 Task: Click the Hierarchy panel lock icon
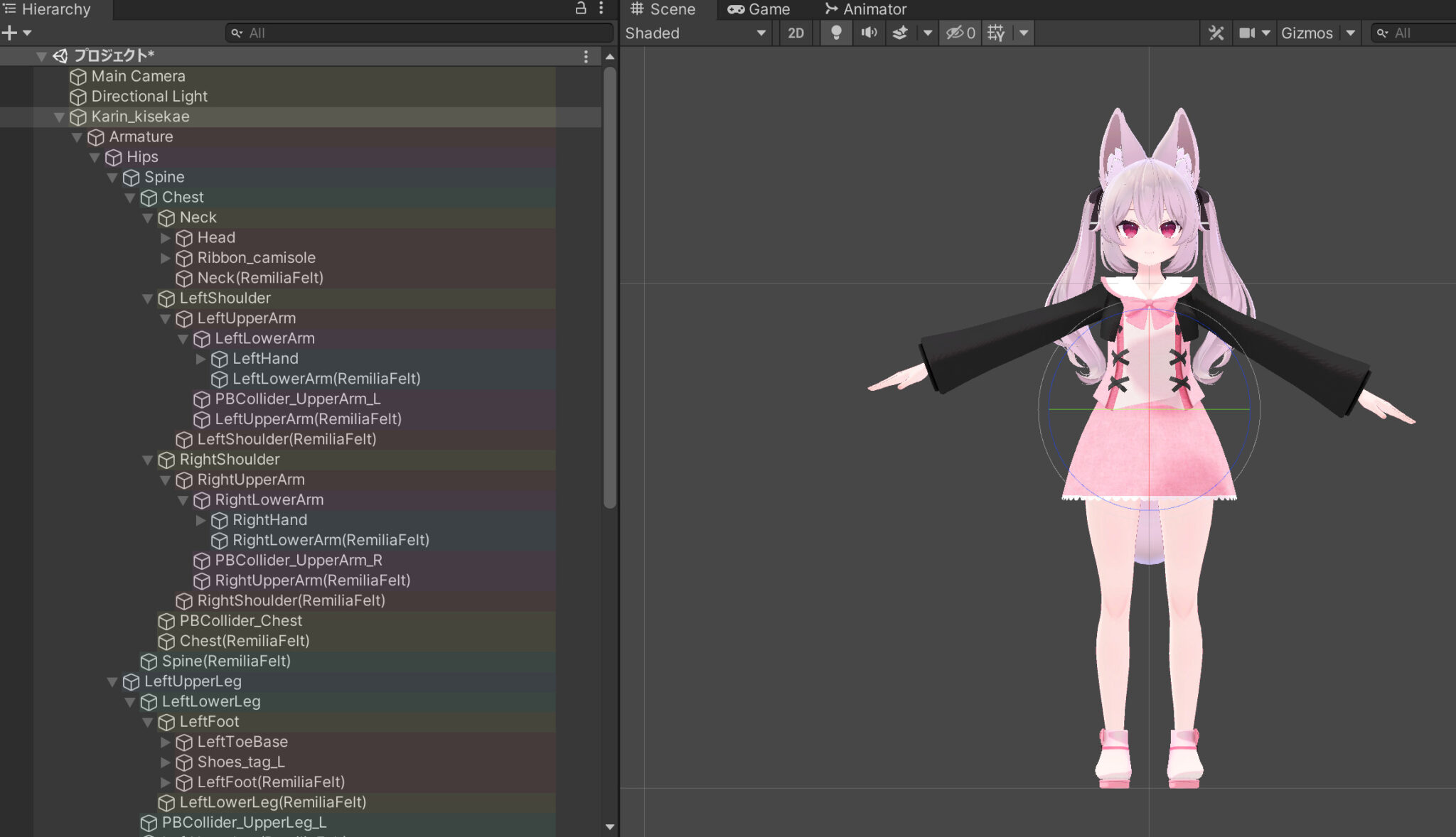coord(580,9)
